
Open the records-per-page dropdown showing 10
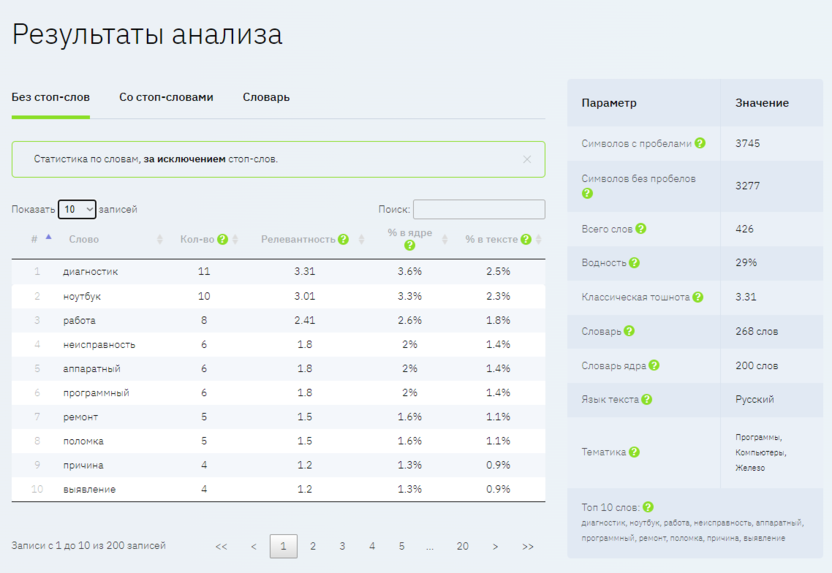click(77, 210)
